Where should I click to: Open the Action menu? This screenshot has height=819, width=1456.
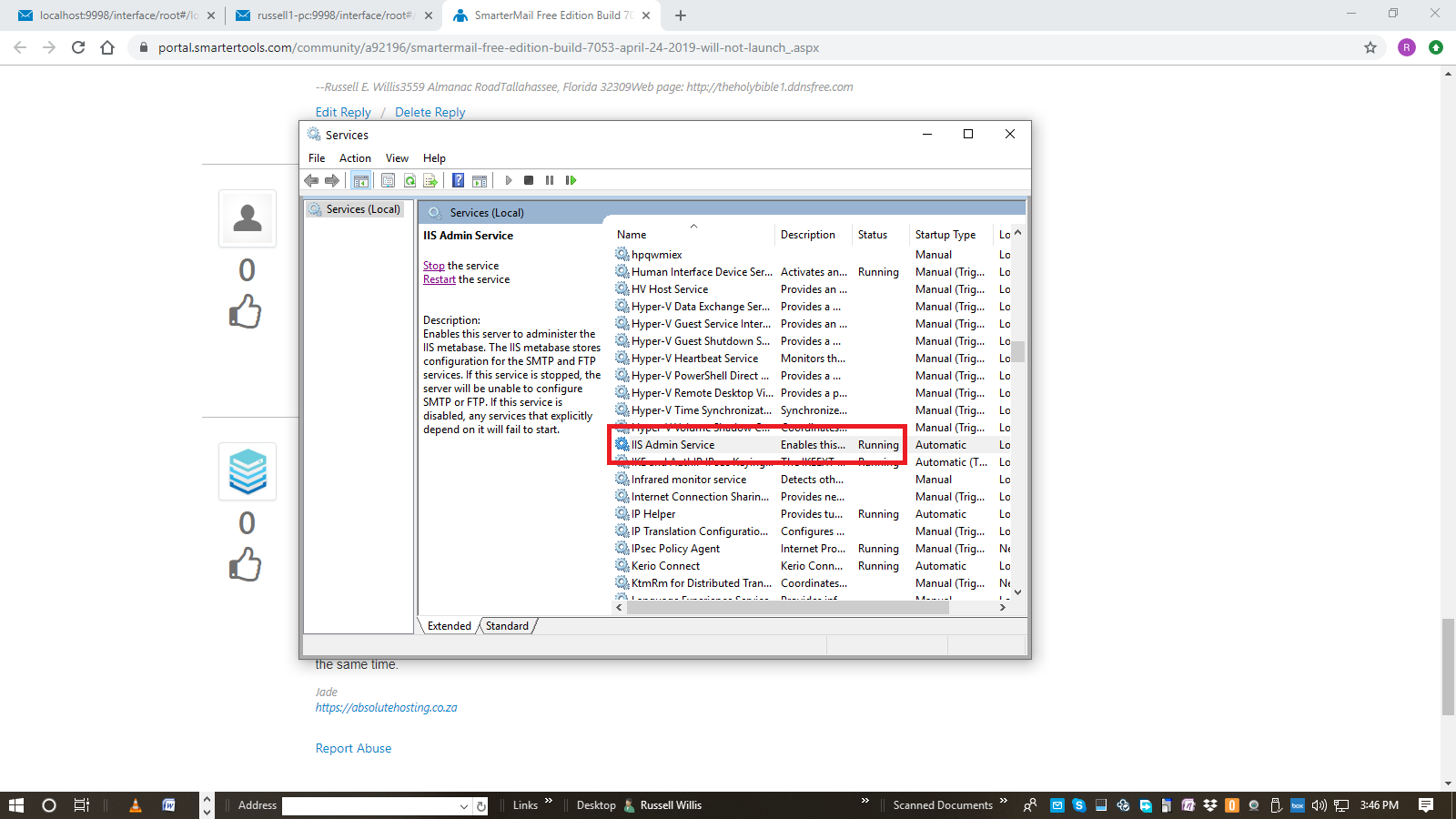coord(355,158)
